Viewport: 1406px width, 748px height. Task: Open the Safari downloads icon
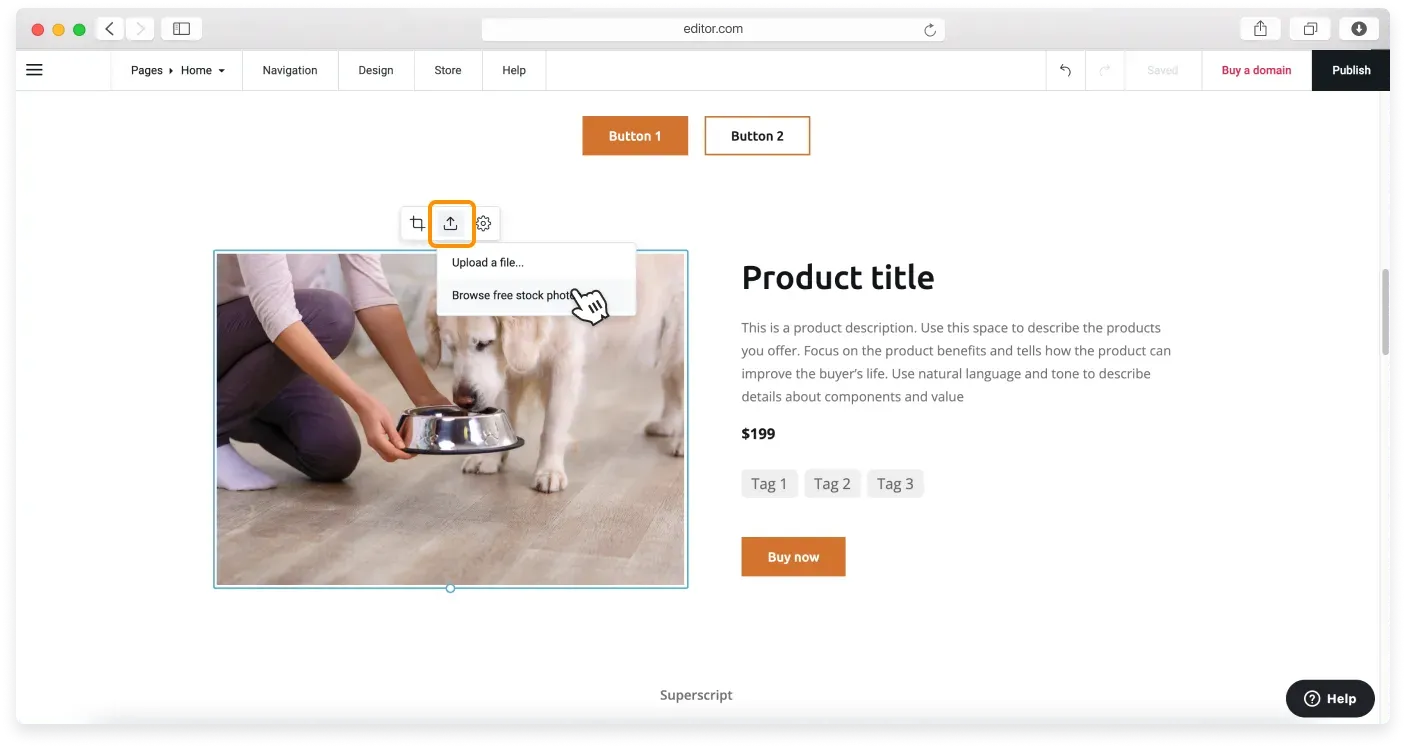[1359, 29]
